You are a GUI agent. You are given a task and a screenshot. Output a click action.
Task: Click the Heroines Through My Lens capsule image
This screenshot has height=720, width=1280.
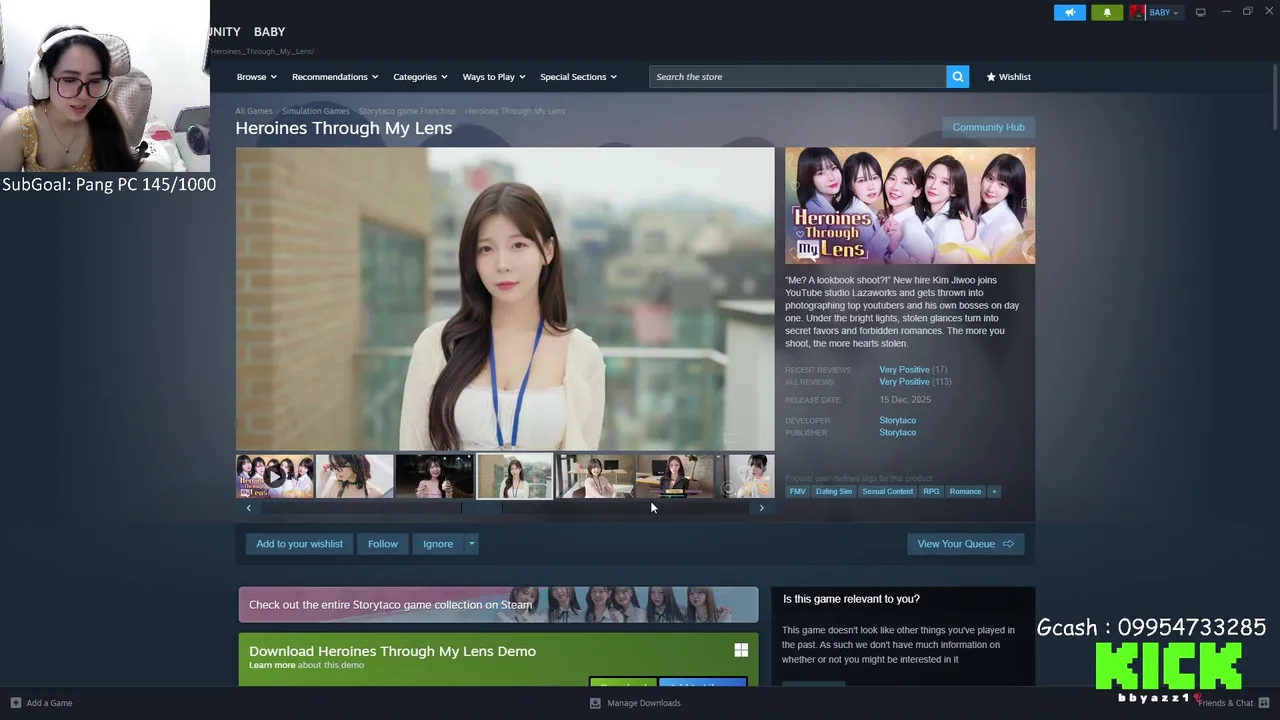coord(910,206)
